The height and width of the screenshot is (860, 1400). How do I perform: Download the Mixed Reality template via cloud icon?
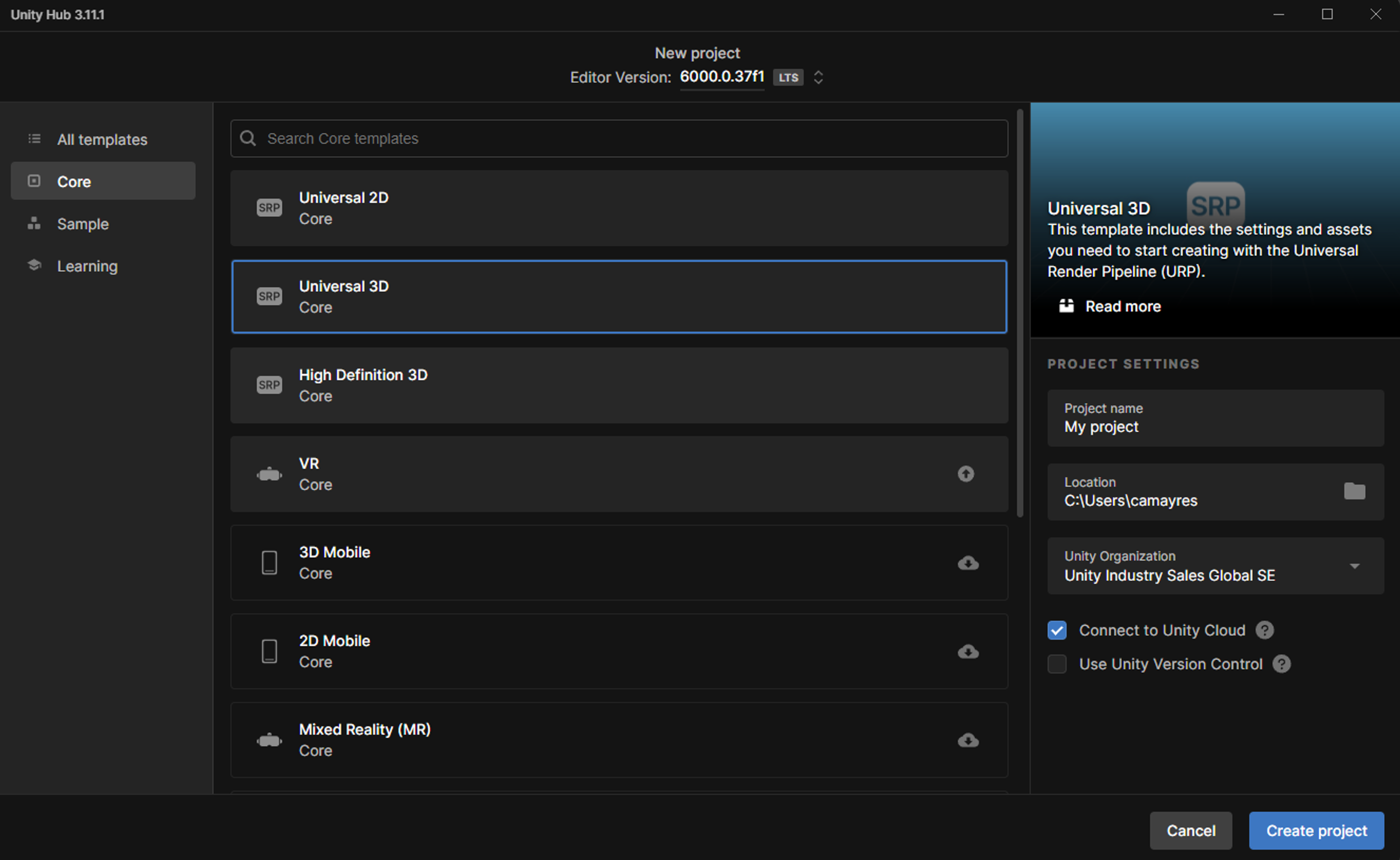tap(968, 741)
